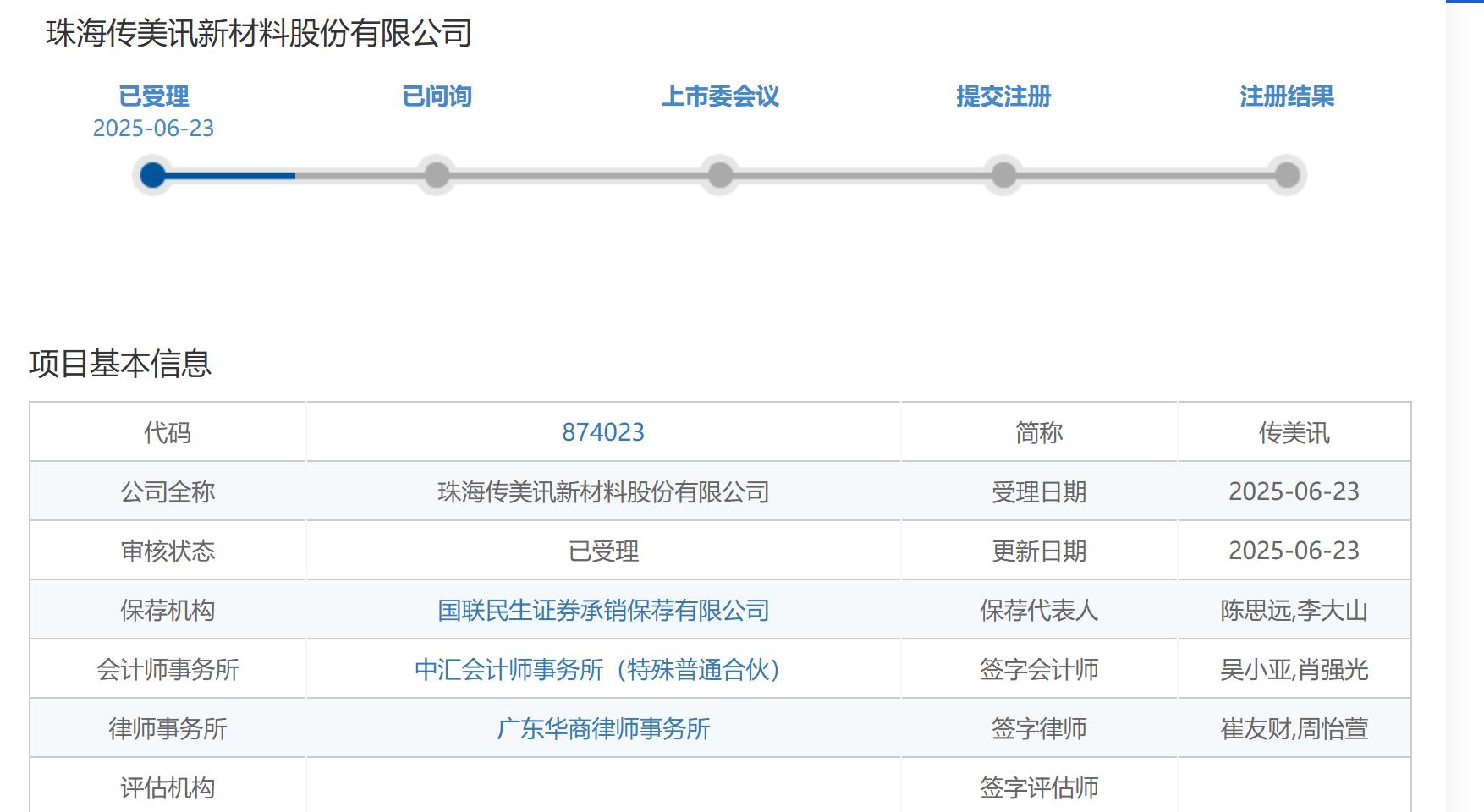Click the full company name table cell
This screenshot has width=1484, height=812.
pos(603,491)
